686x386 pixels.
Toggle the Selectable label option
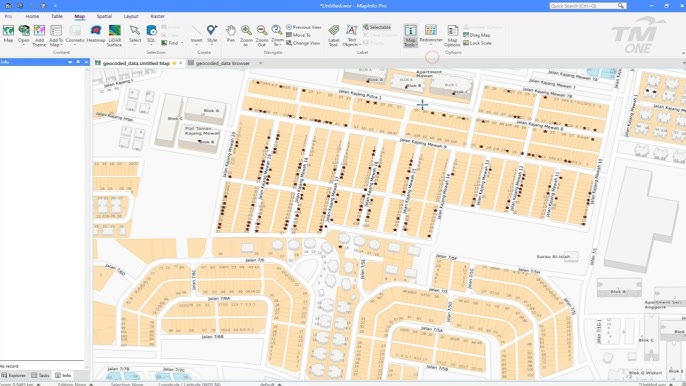[x=377, y=27]
